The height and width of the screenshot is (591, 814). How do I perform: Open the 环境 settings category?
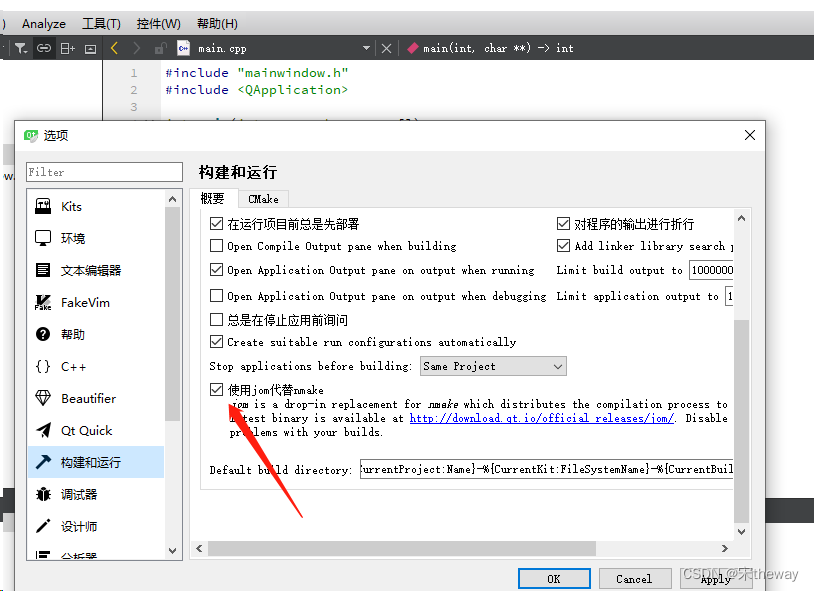[x=72, y=238]
